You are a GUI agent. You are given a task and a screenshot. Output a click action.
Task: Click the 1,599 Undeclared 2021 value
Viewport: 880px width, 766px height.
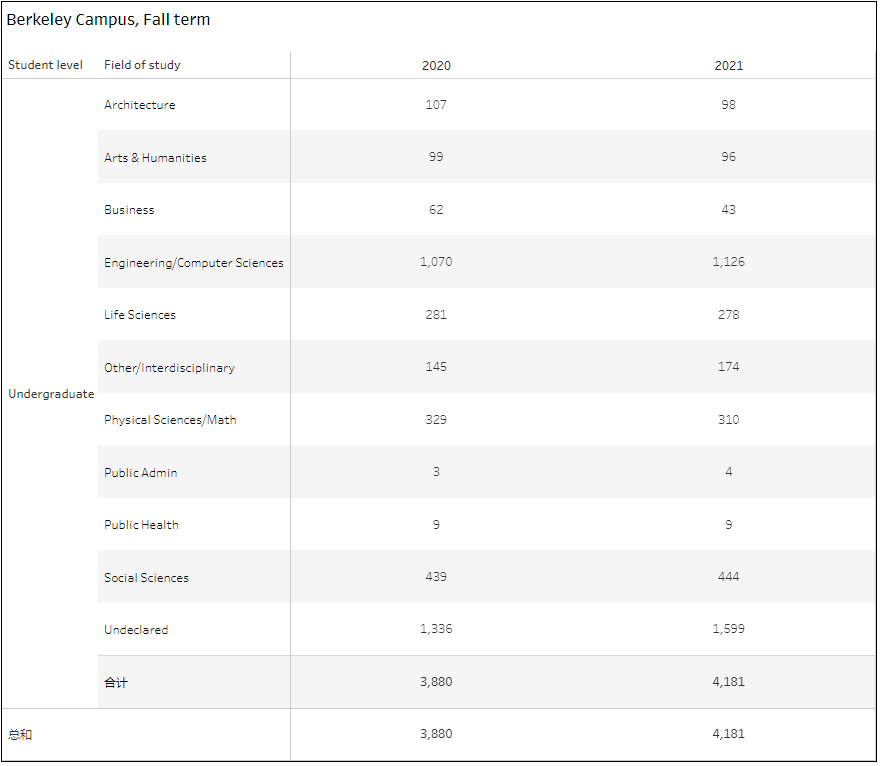tap(728, 629)
